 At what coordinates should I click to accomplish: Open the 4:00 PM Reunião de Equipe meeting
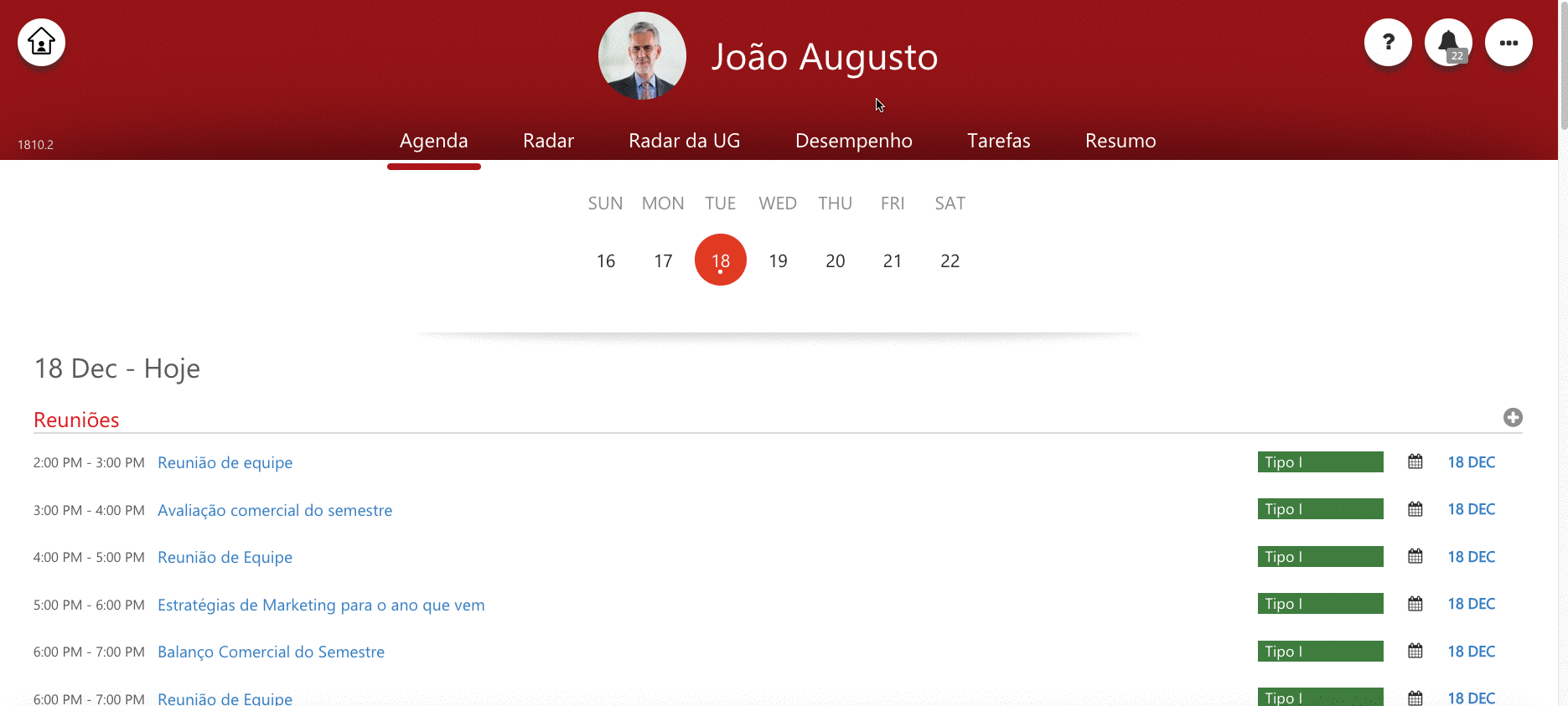point(225,557)
